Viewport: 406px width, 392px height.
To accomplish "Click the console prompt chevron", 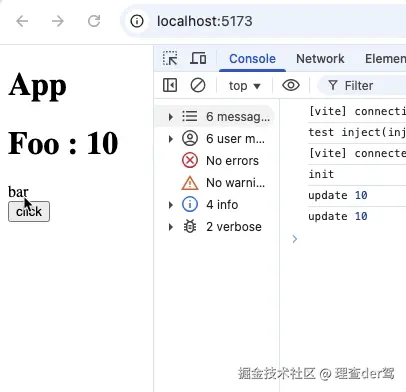I will coord(294,239).
